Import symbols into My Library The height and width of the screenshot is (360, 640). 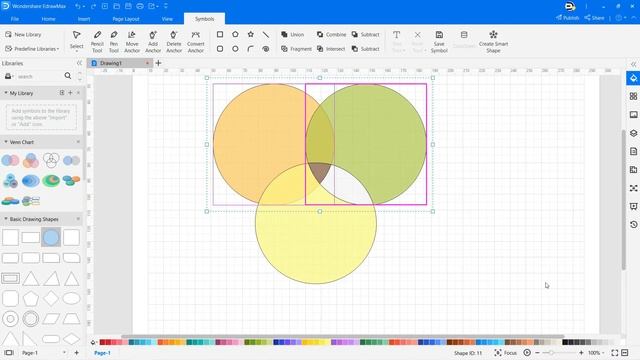click(62, 93)
